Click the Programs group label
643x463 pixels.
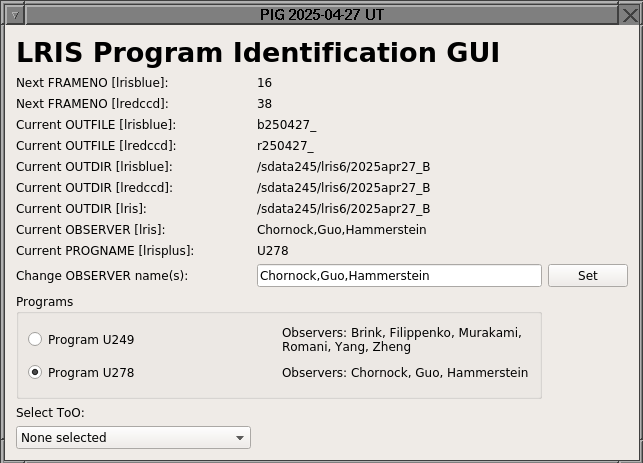(x=44, y=301)
